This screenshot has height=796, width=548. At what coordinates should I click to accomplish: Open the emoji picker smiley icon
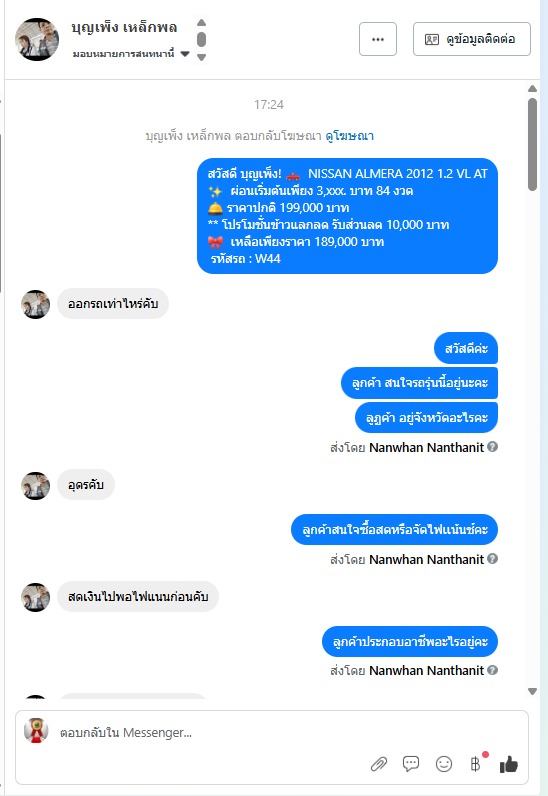444,764
